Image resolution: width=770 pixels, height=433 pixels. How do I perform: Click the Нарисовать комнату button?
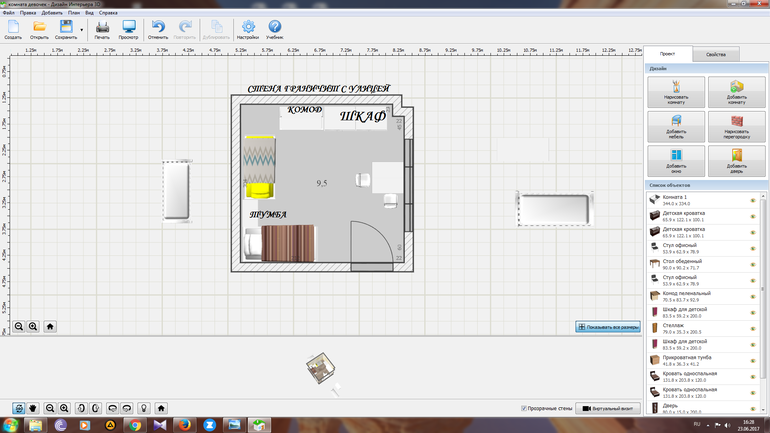[x=675, y=92]
